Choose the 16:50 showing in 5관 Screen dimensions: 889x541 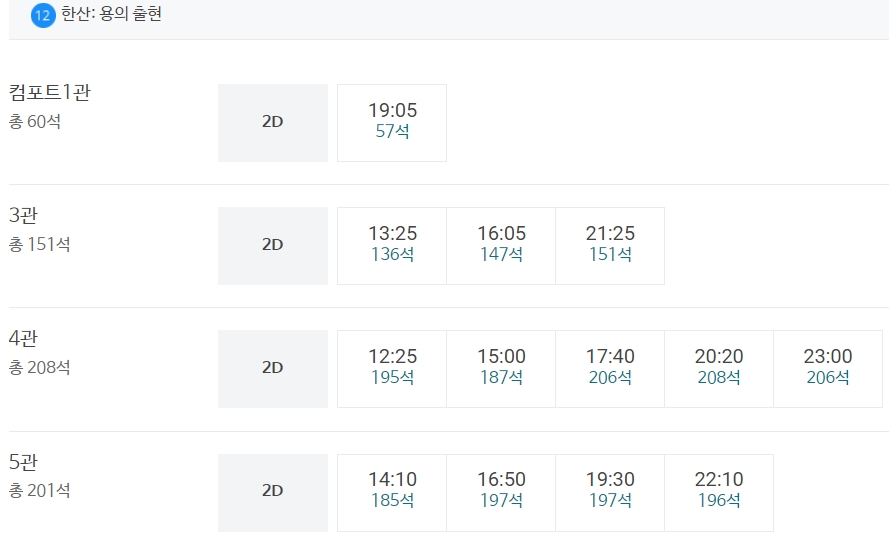pyautogui.click(x=501, y=492)
